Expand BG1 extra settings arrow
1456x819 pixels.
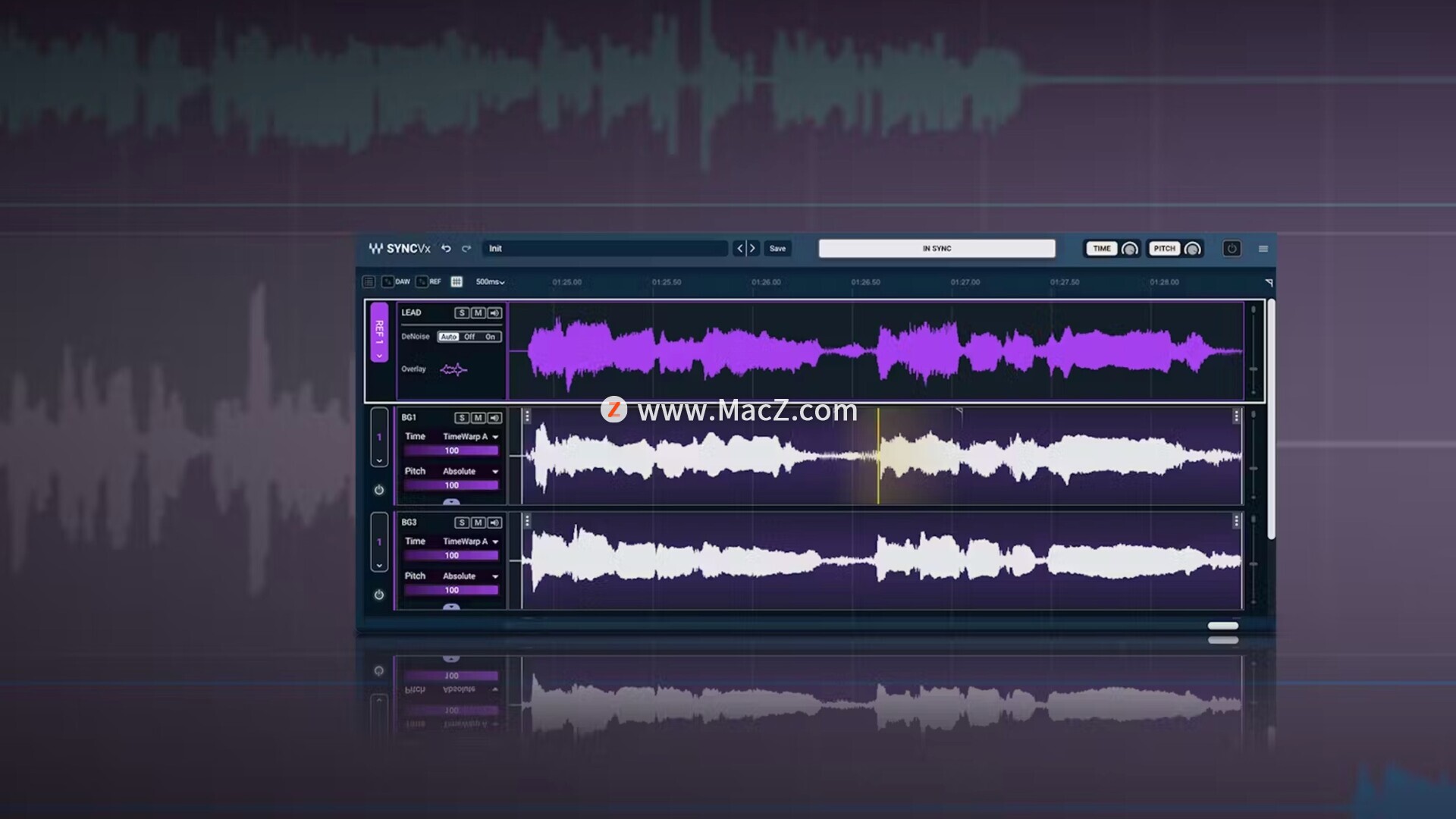[x=451, y=502]
